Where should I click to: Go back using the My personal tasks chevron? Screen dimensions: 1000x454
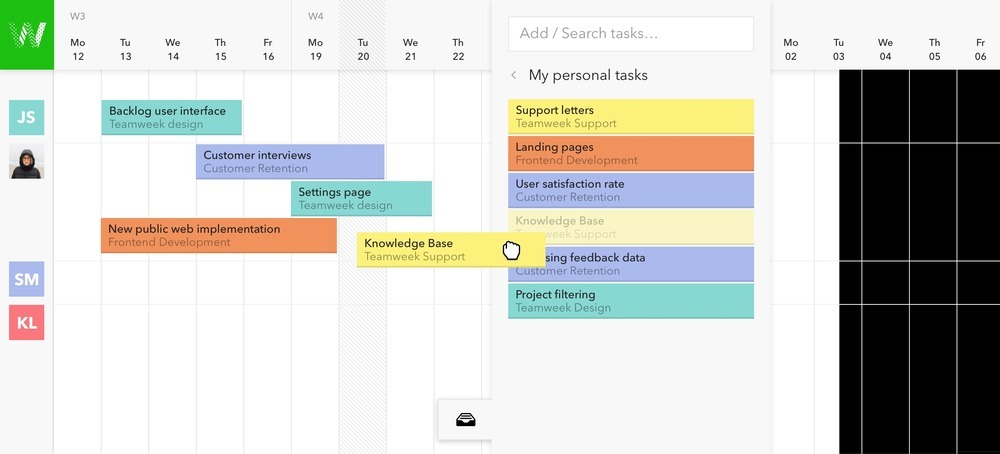[x=513, y=75]
